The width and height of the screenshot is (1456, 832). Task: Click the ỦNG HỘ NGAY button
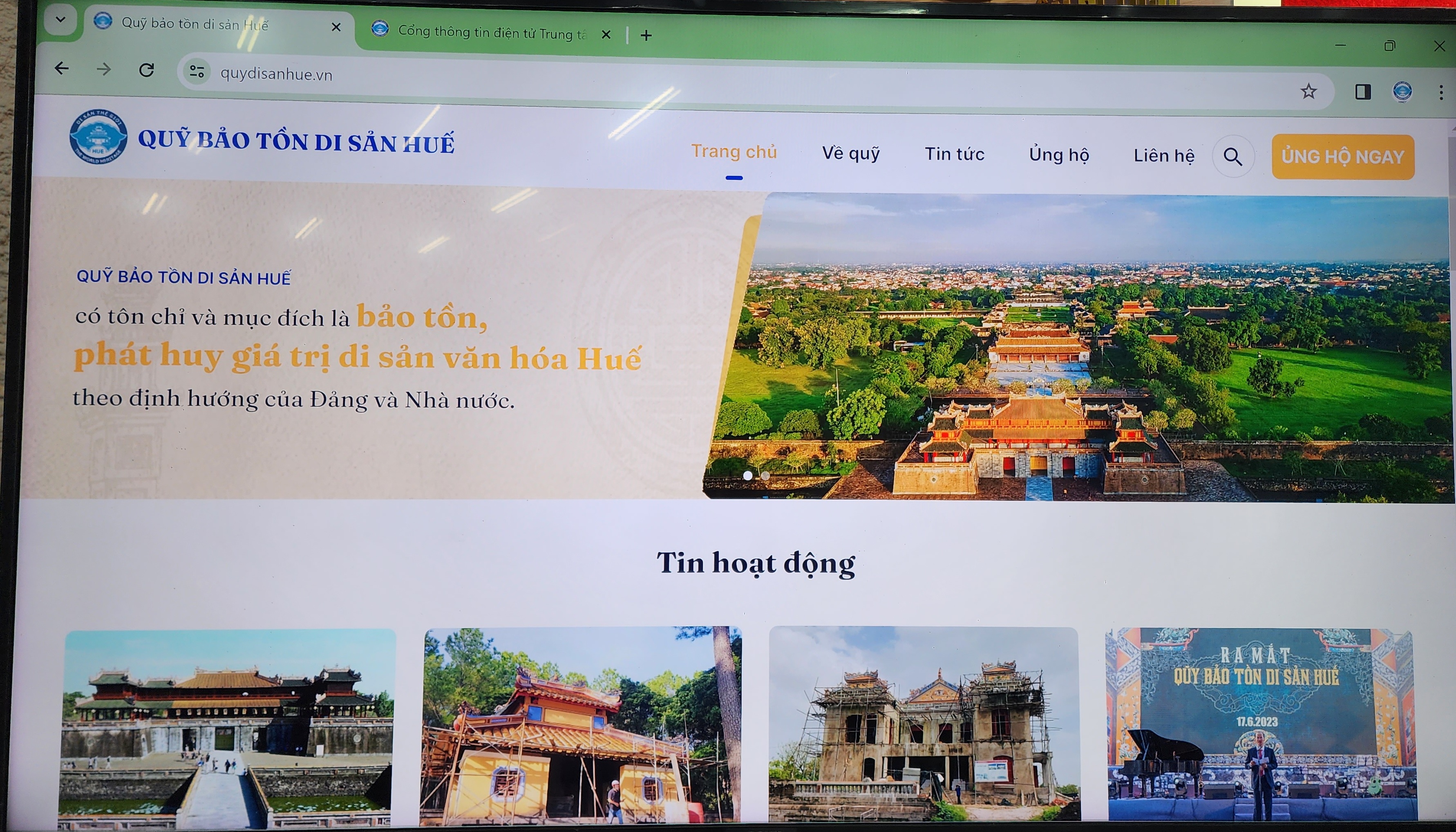pos(1343,157)
